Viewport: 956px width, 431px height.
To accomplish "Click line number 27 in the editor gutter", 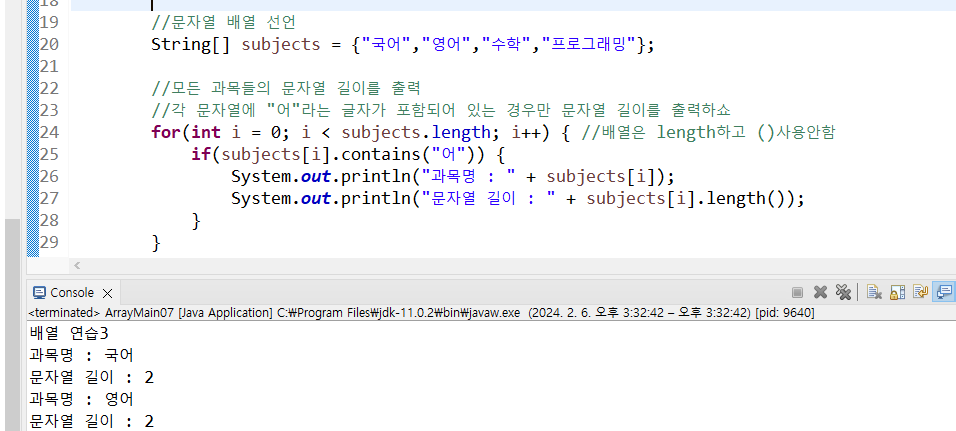I will [x=49, y=198].
